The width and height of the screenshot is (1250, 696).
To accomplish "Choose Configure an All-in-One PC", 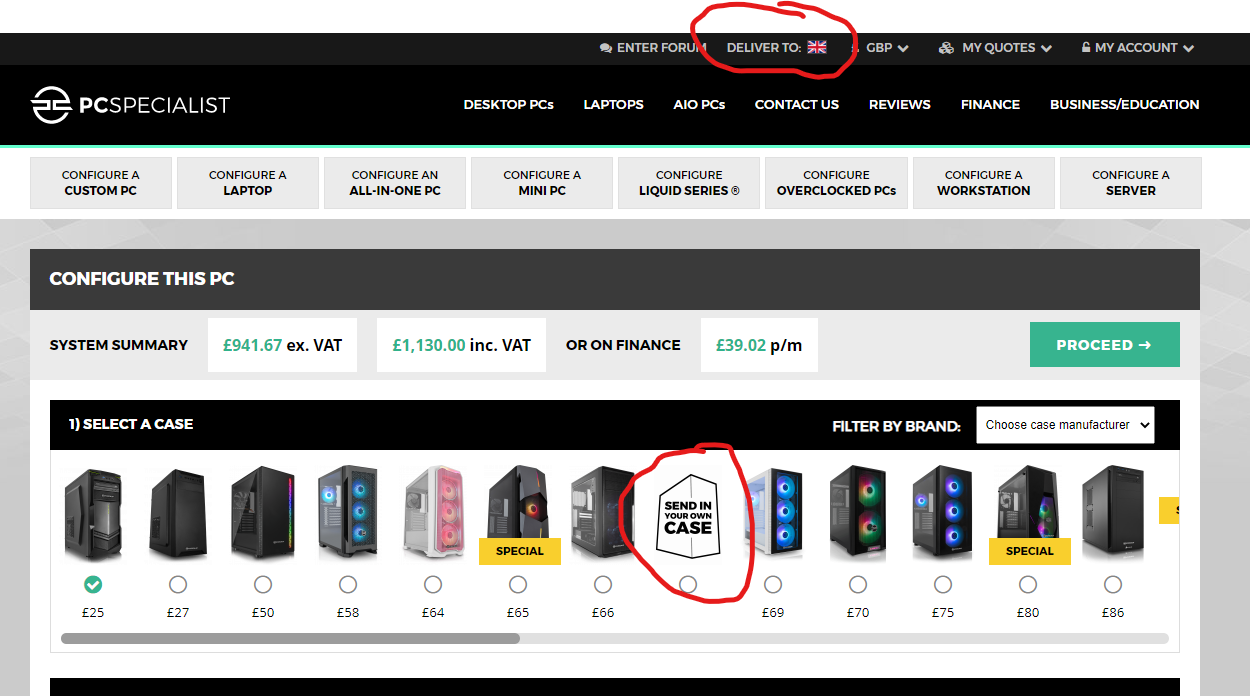I will coord(395,183).
